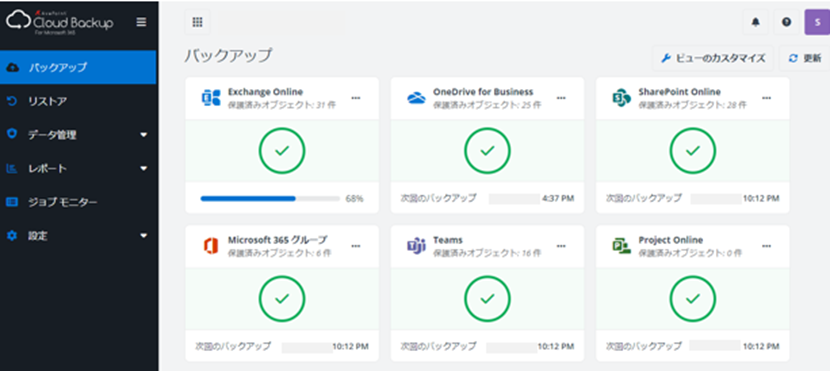Click the help question mark icon
The height and width of the screenshot is (371, 830).
[787, 22]
